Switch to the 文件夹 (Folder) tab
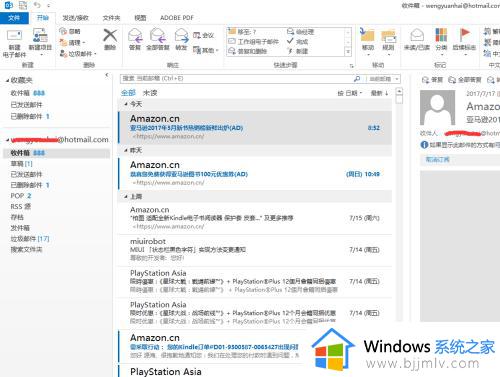This screenshot has width=500, height=377. (111, 18)
